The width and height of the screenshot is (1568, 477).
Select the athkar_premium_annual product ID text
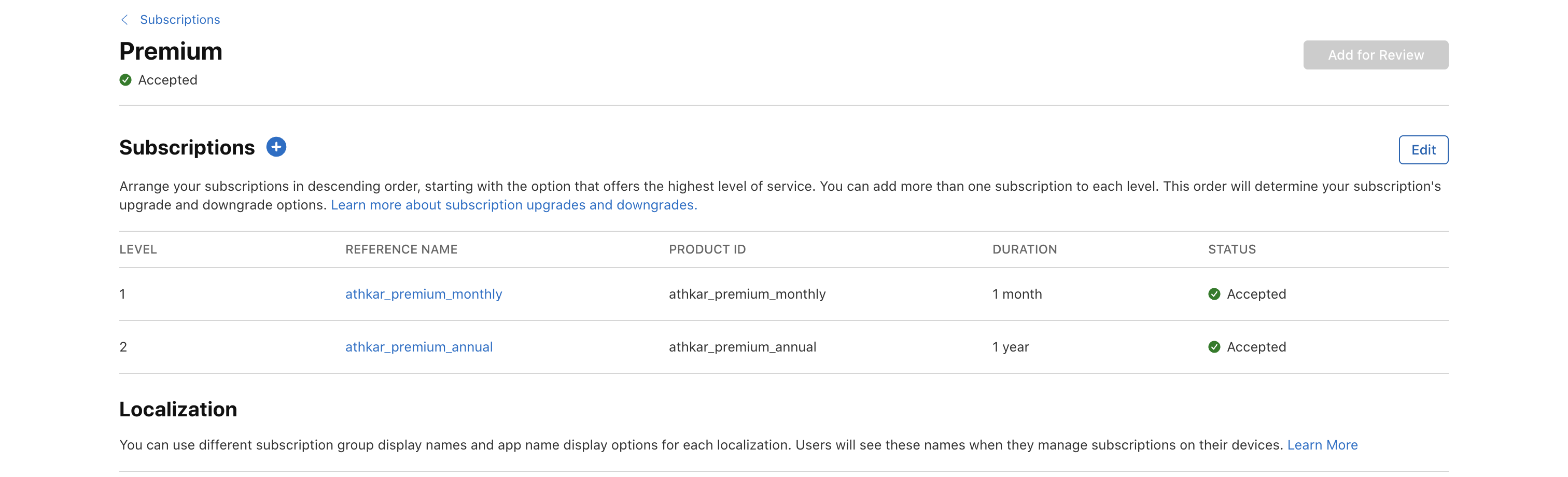click(x=742, y=347)
